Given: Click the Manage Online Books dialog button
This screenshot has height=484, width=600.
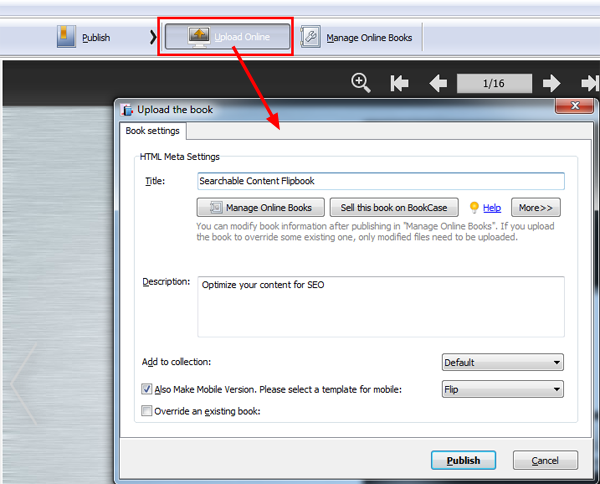Looking at the screenshot, I should [x=261, y=207].
